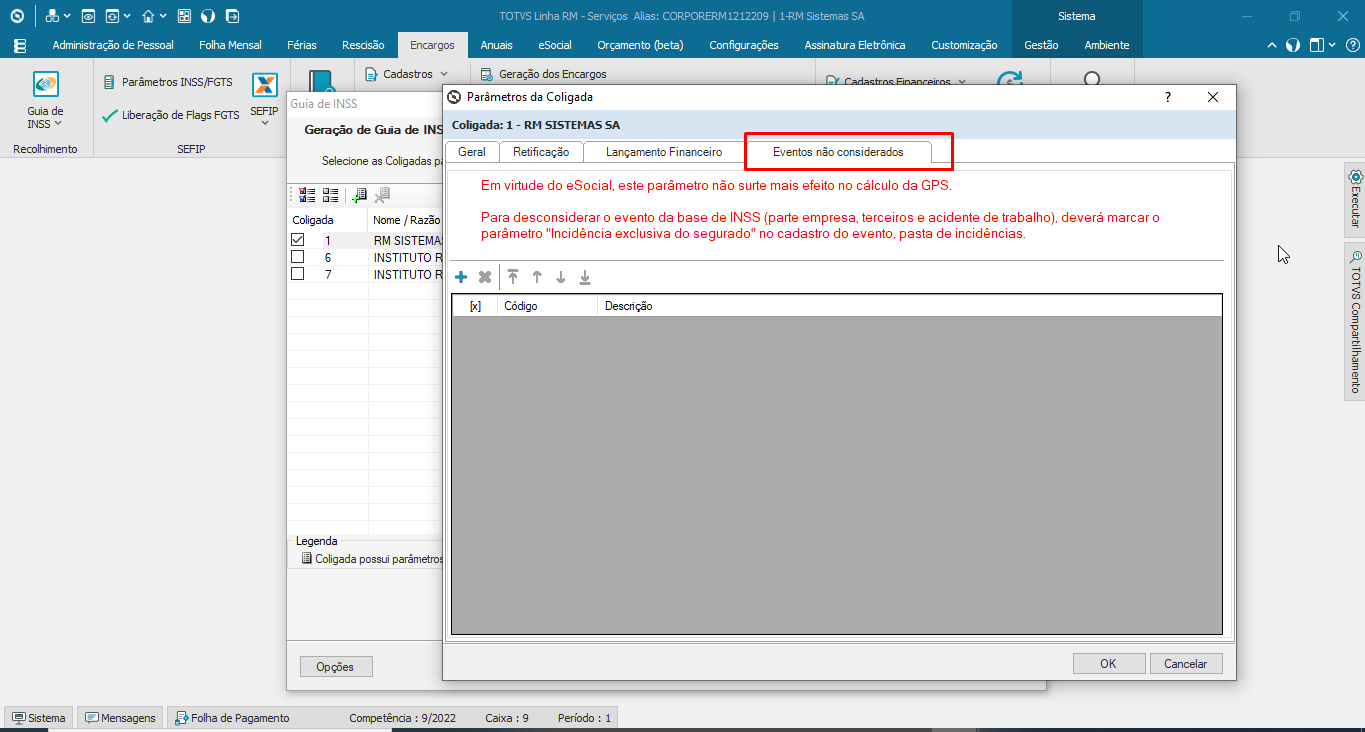
Task: Click the green-plus parameters icon in Guia de INSS
Action: click(x=359, y=195)
